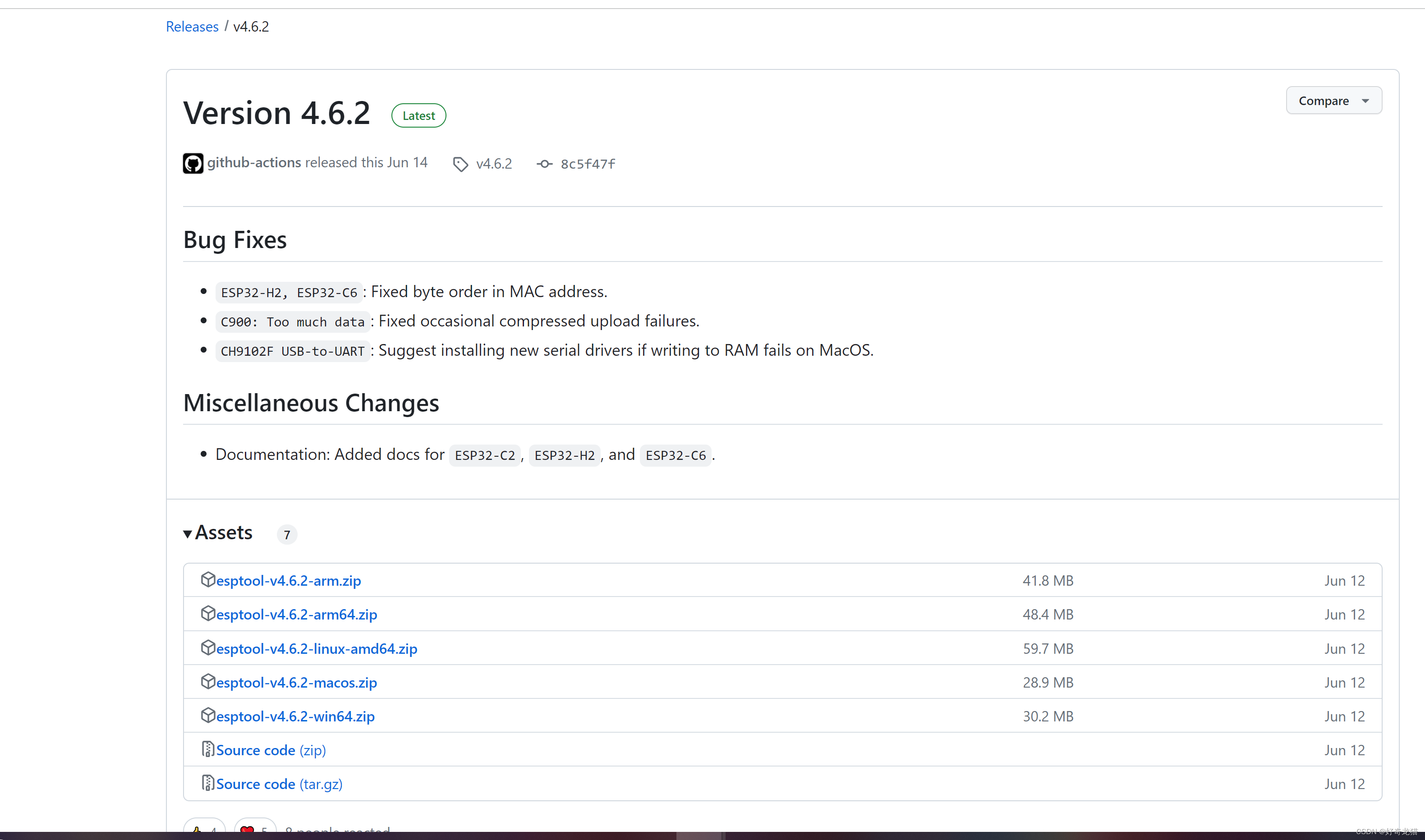Click package icon for esptool-v4.6.2-arm.zip
The height and width of the screenshot is (840, 1425).
pyautogui.click(x=208, y=580)
